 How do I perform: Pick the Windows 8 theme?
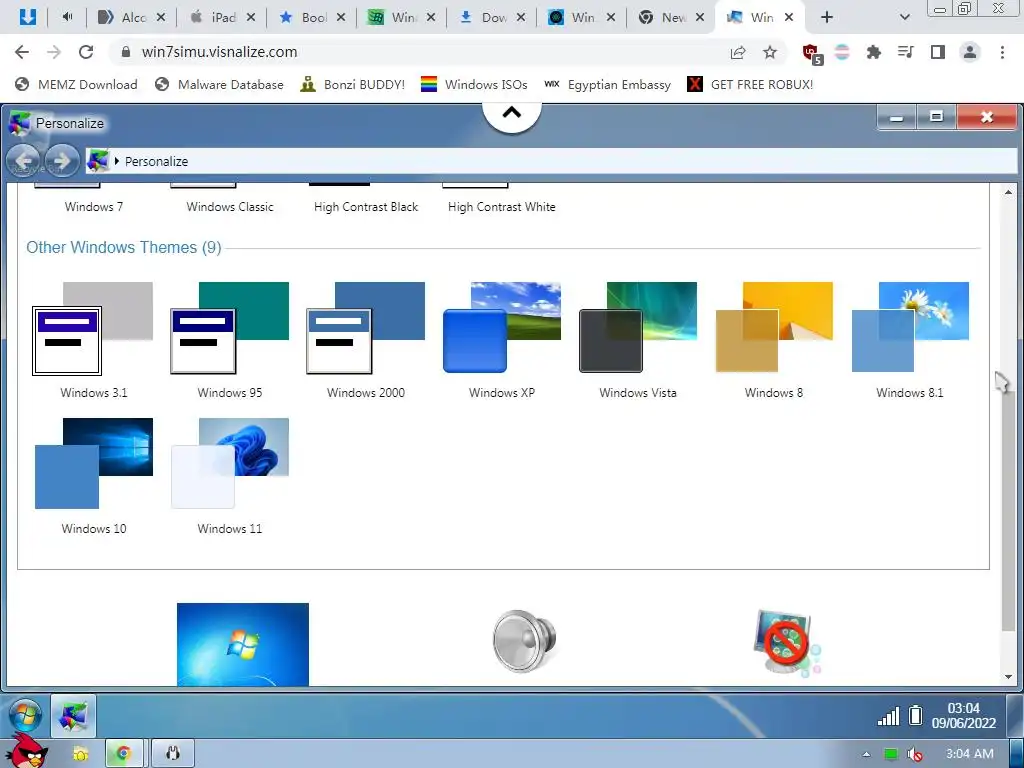(774, 328)
